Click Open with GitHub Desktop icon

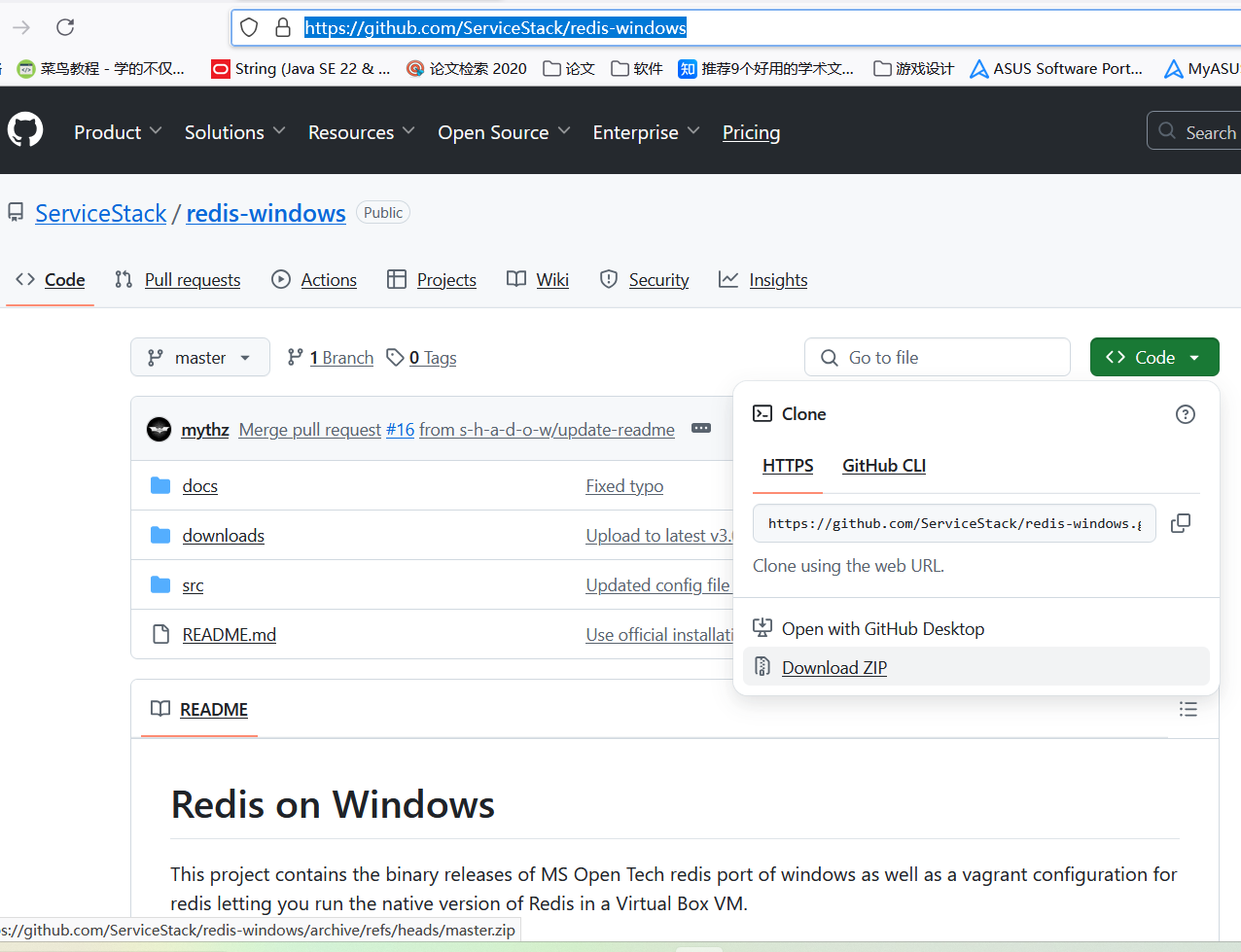762,628
